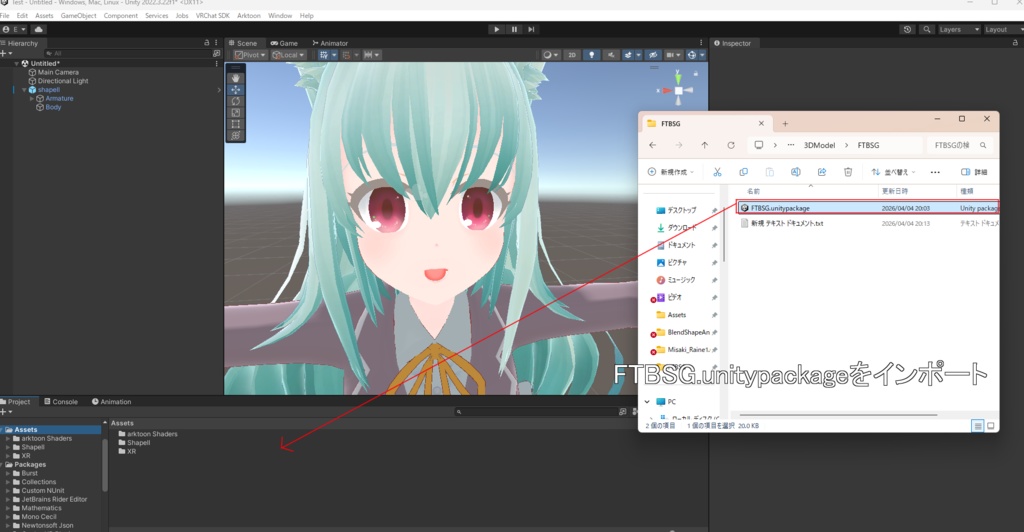Expand the Burst package folder
The width and height of the screenshot is (1024, 532).
(8, 473)
